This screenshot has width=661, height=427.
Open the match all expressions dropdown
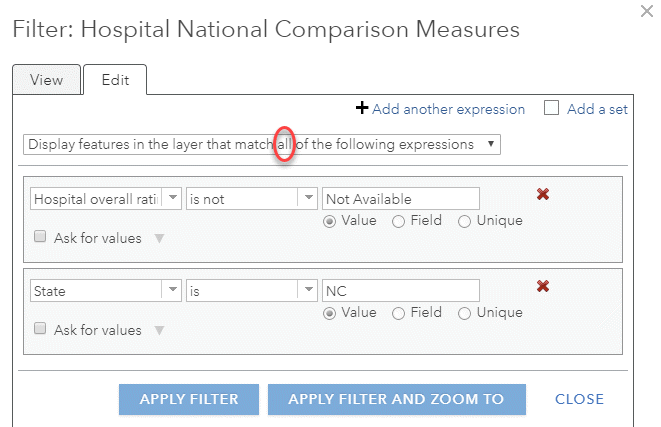(x=262, y=145)
